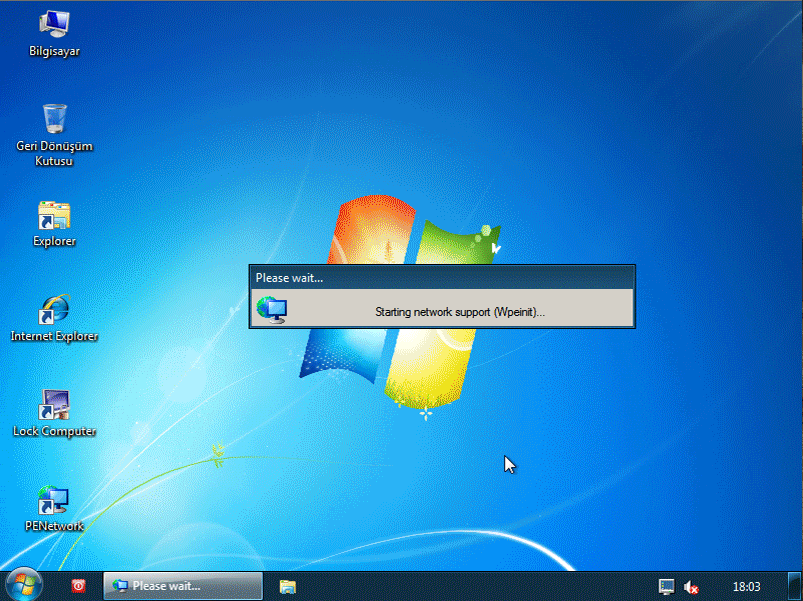
Task: Open the Windows Start orb
Action: 23,585
